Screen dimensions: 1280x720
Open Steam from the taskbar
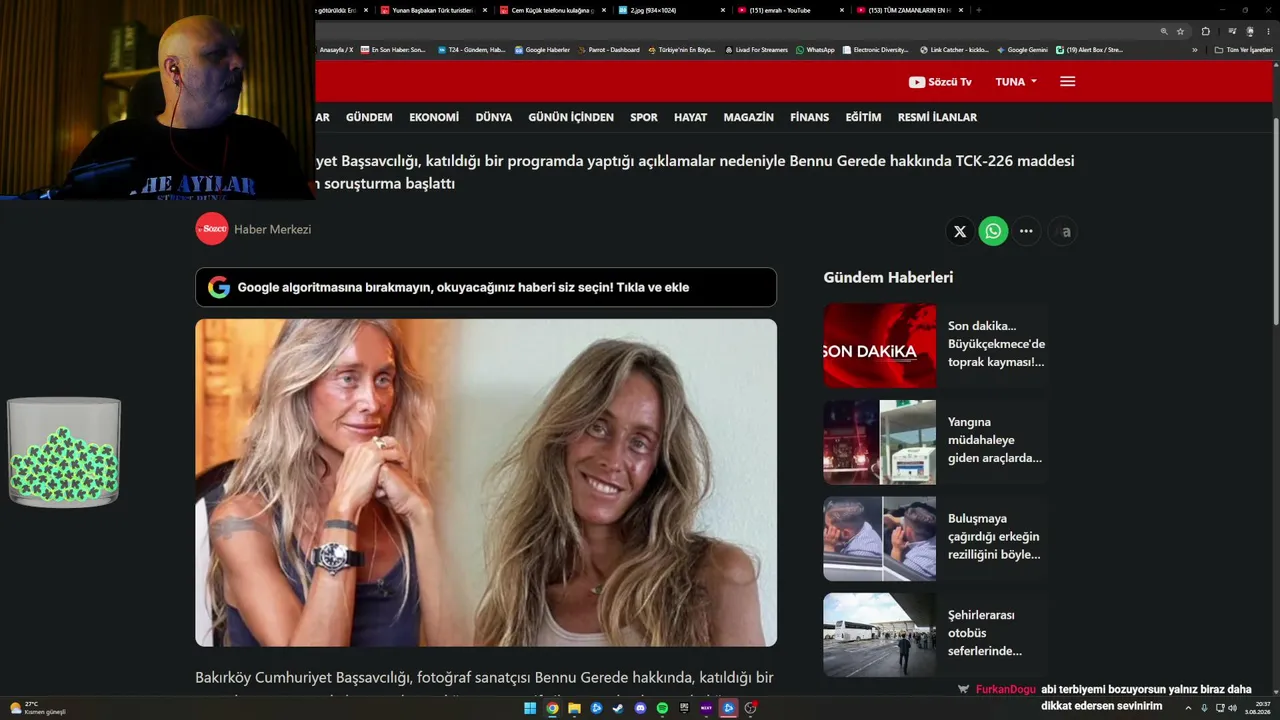click(x=618, y=708)
